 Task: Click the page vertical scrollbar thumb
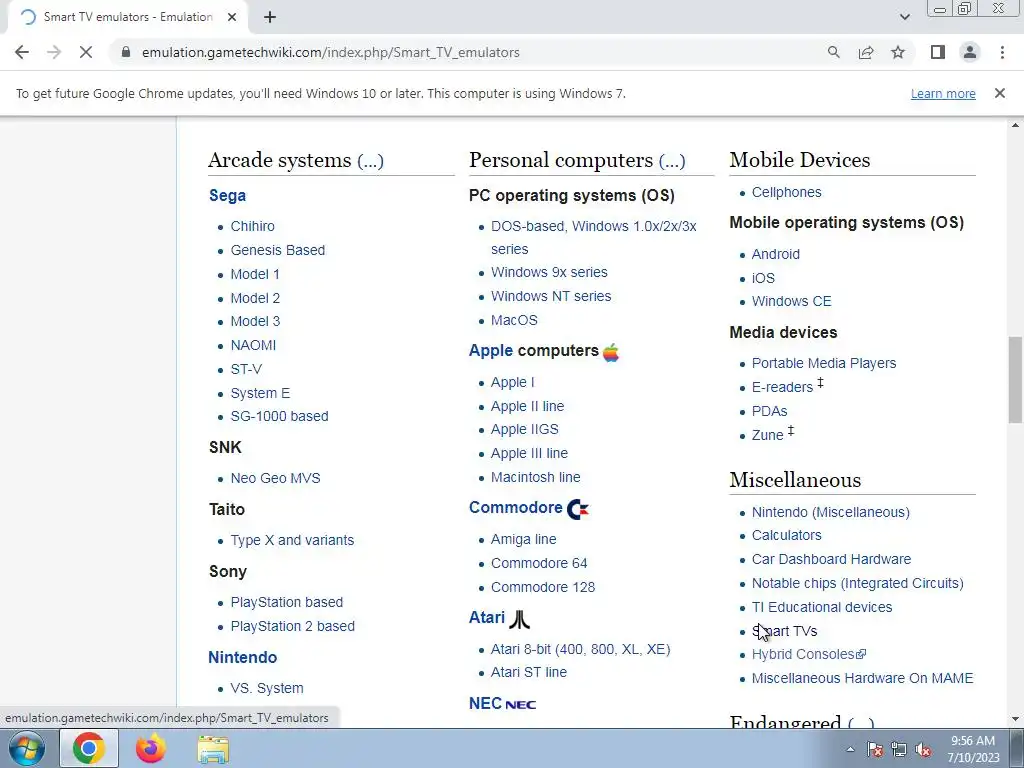(1015, 380)
